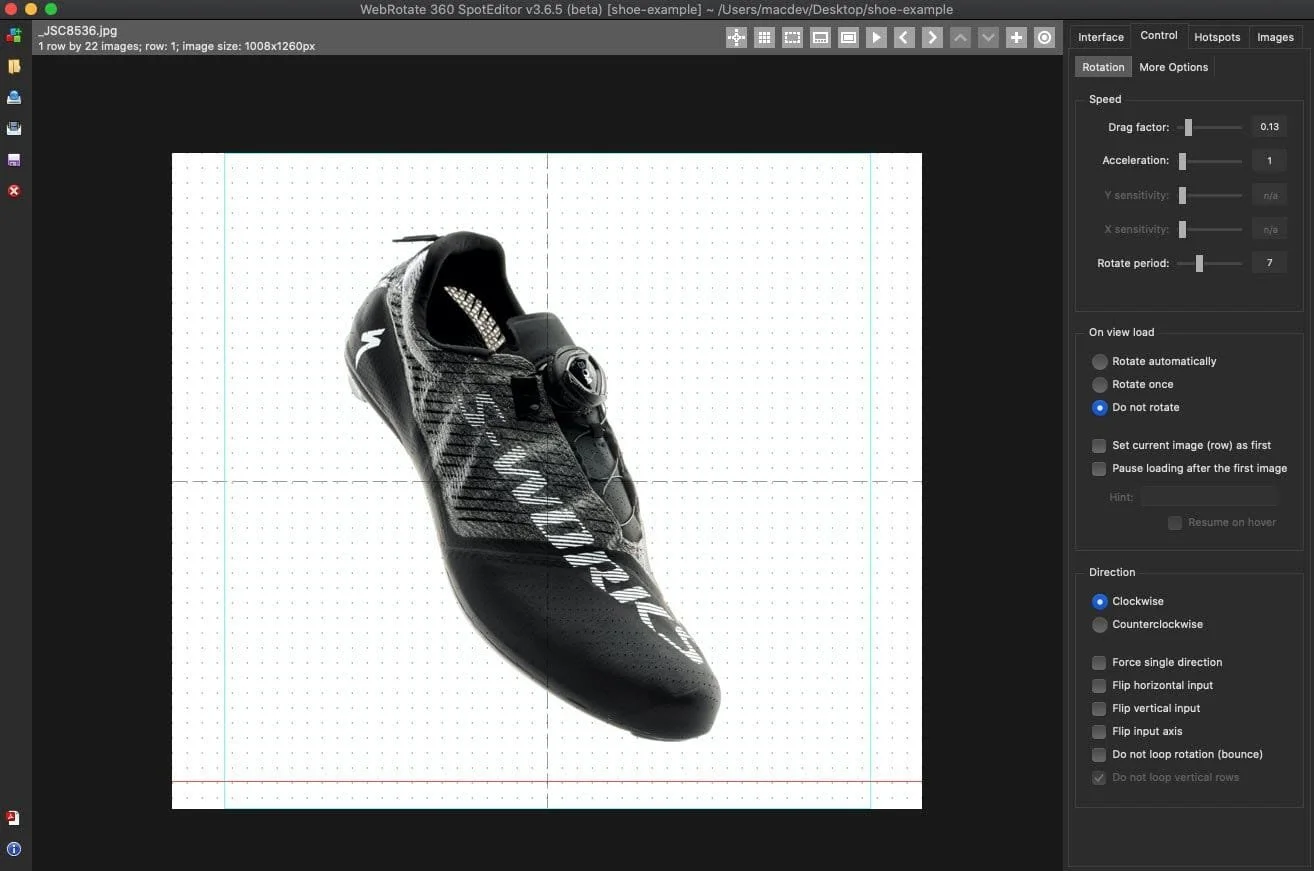Enable Force single direction
The height and width of the screenshot is (871, 1314).
click(x=1098, y=662)
